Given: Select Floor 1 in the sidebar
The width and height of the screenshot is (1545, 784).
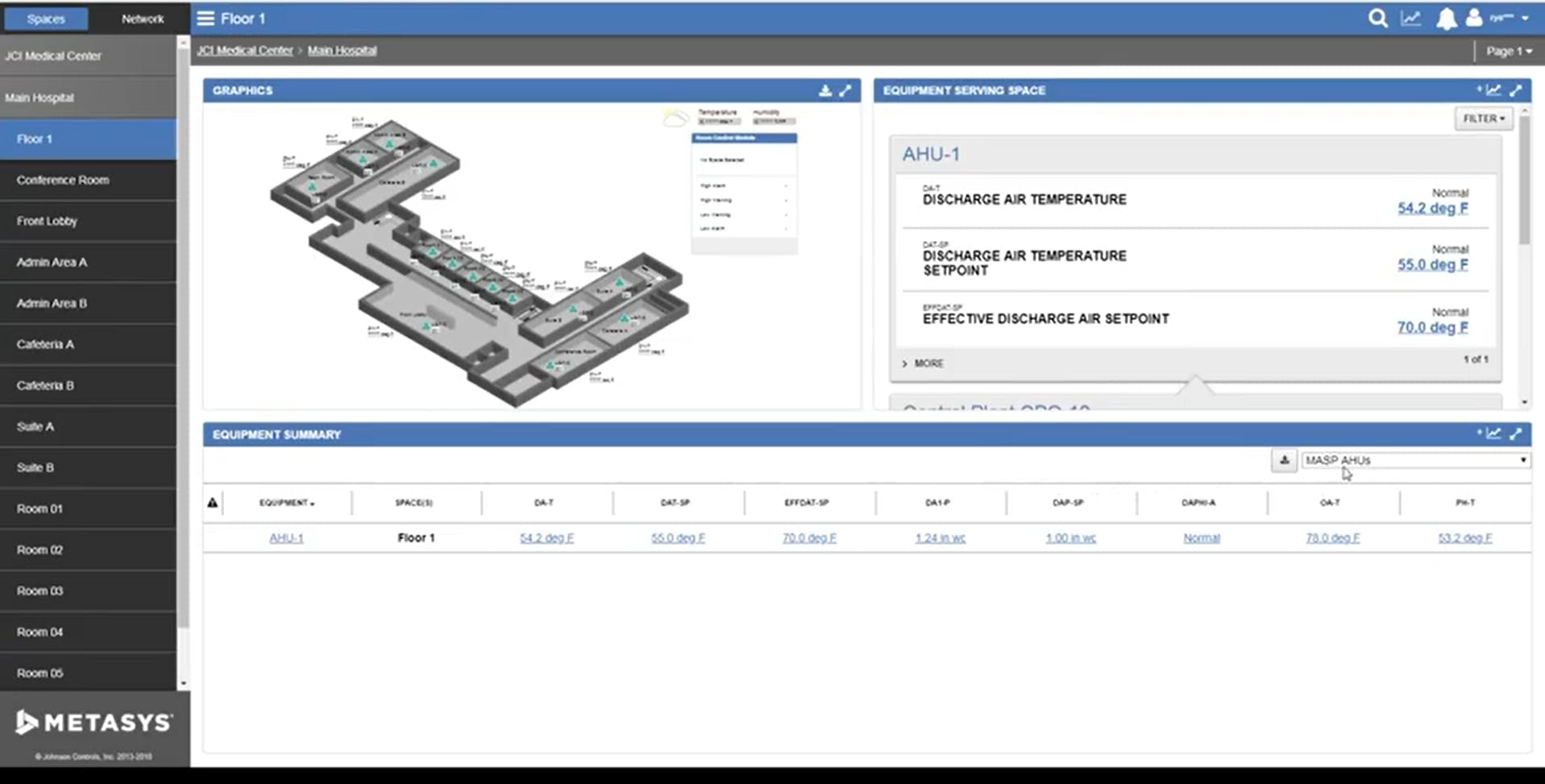Looking at the screenshot, I should coord(89,139).
